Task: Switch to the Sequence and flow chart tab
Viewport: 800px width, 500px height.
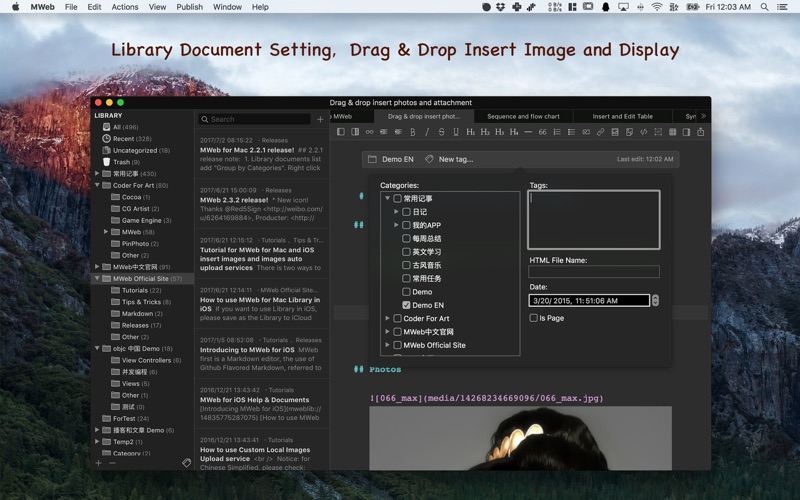Action: point(523,116)
